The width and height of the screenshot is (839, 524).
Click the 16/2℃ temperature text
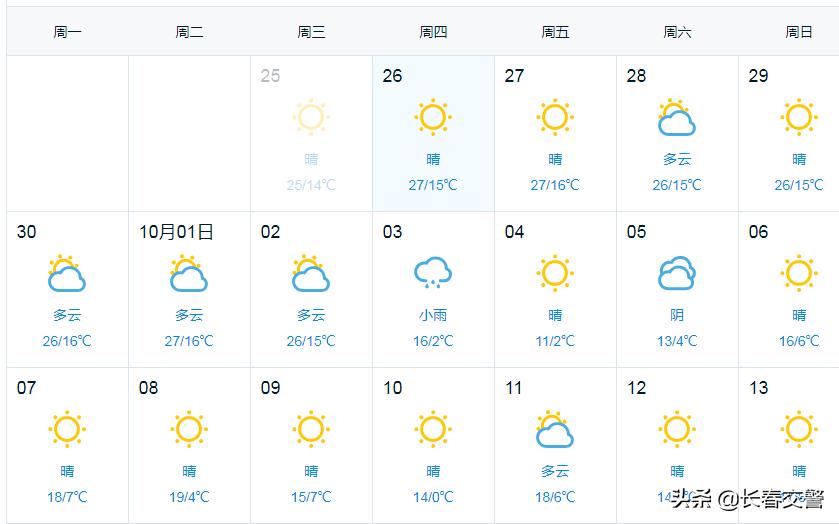(433, 341)
